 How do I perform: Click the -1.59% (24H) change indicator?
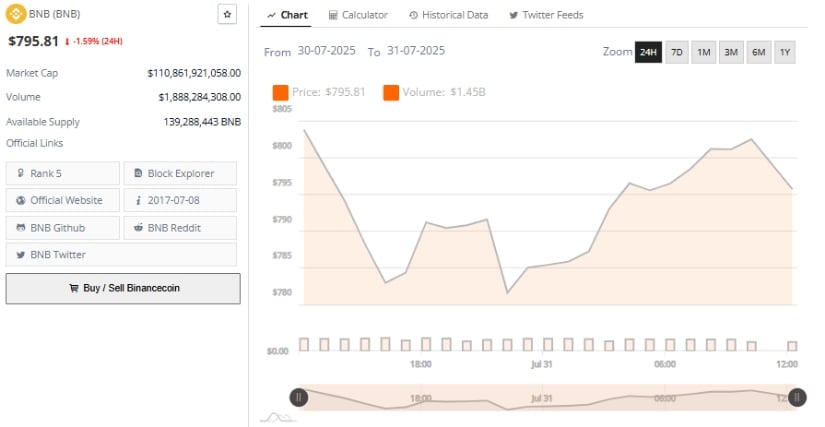pos(94,41)
